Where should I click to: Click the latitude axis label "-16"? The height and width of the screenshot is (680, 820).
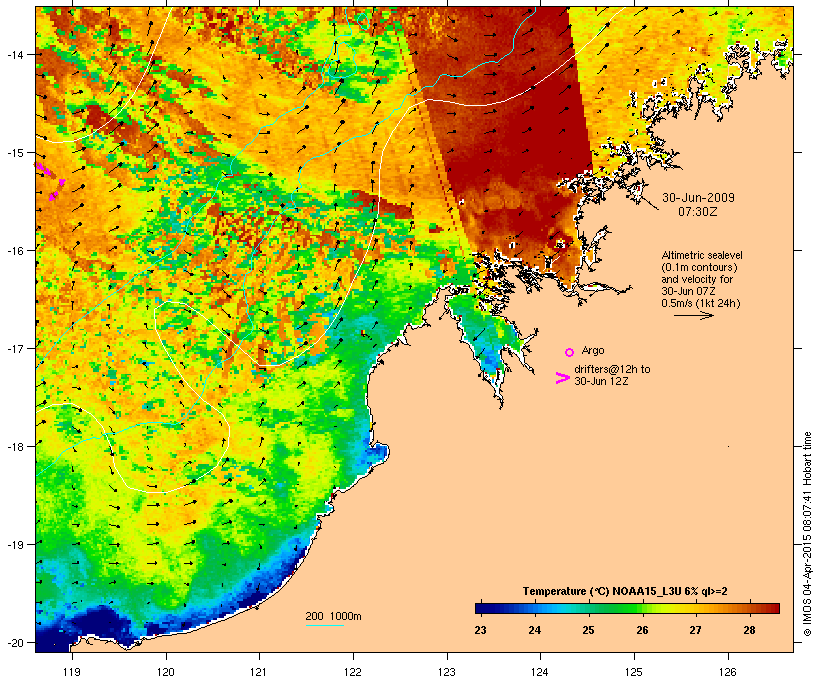point(15,251)
